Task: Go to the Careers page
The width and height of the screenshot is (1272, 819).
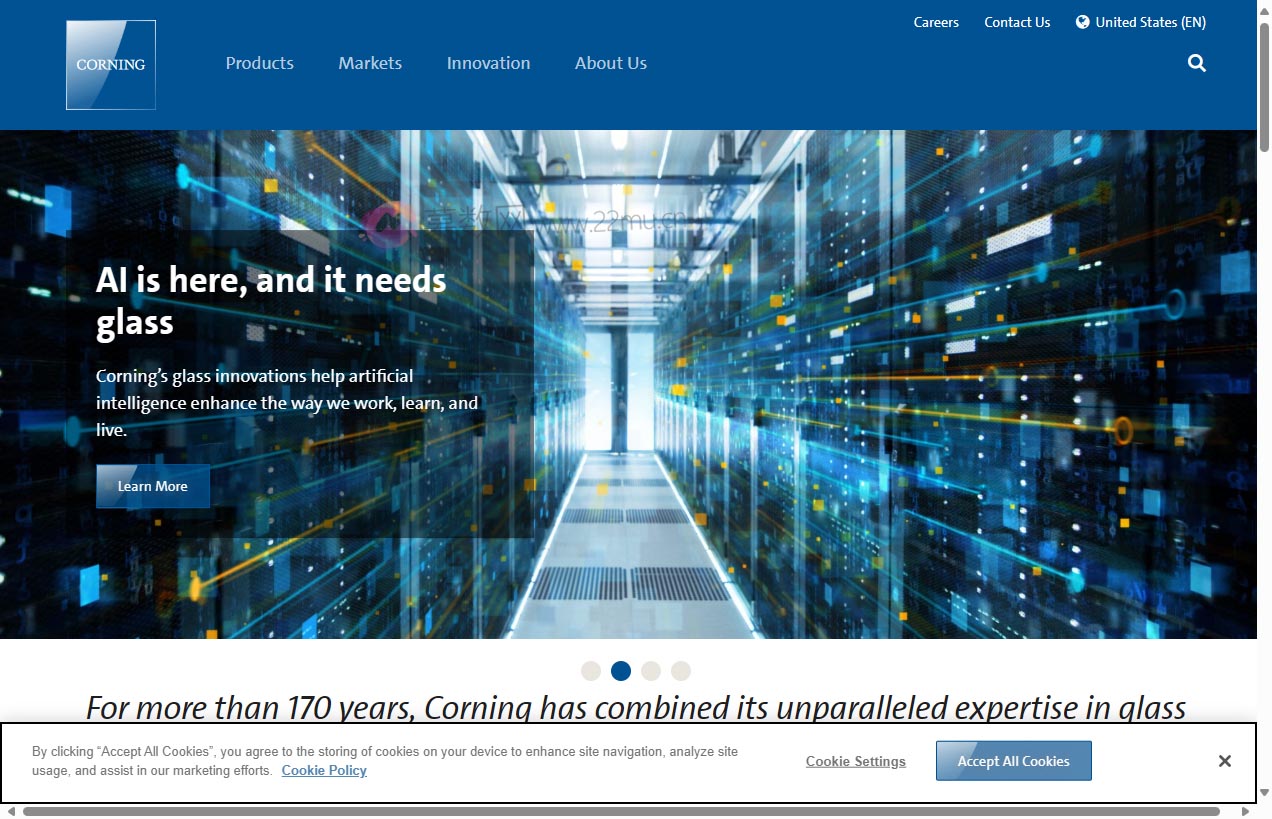Action: click(x=936, y=22)
